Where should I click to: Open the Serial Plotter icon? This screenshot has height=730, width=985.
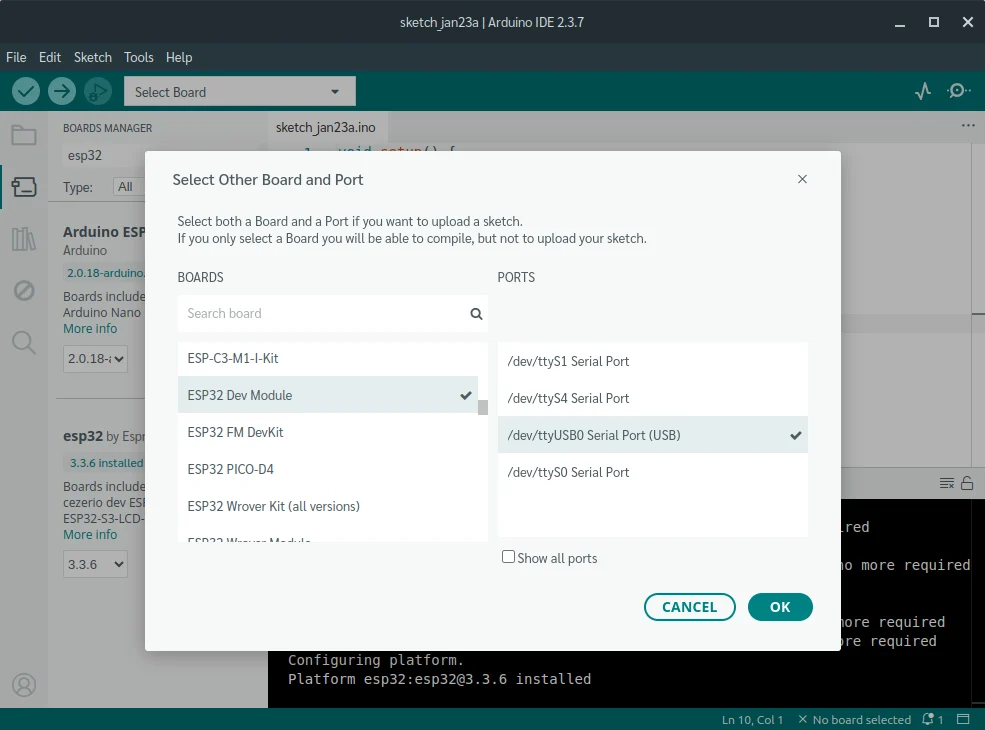click(x=923, y=92)
